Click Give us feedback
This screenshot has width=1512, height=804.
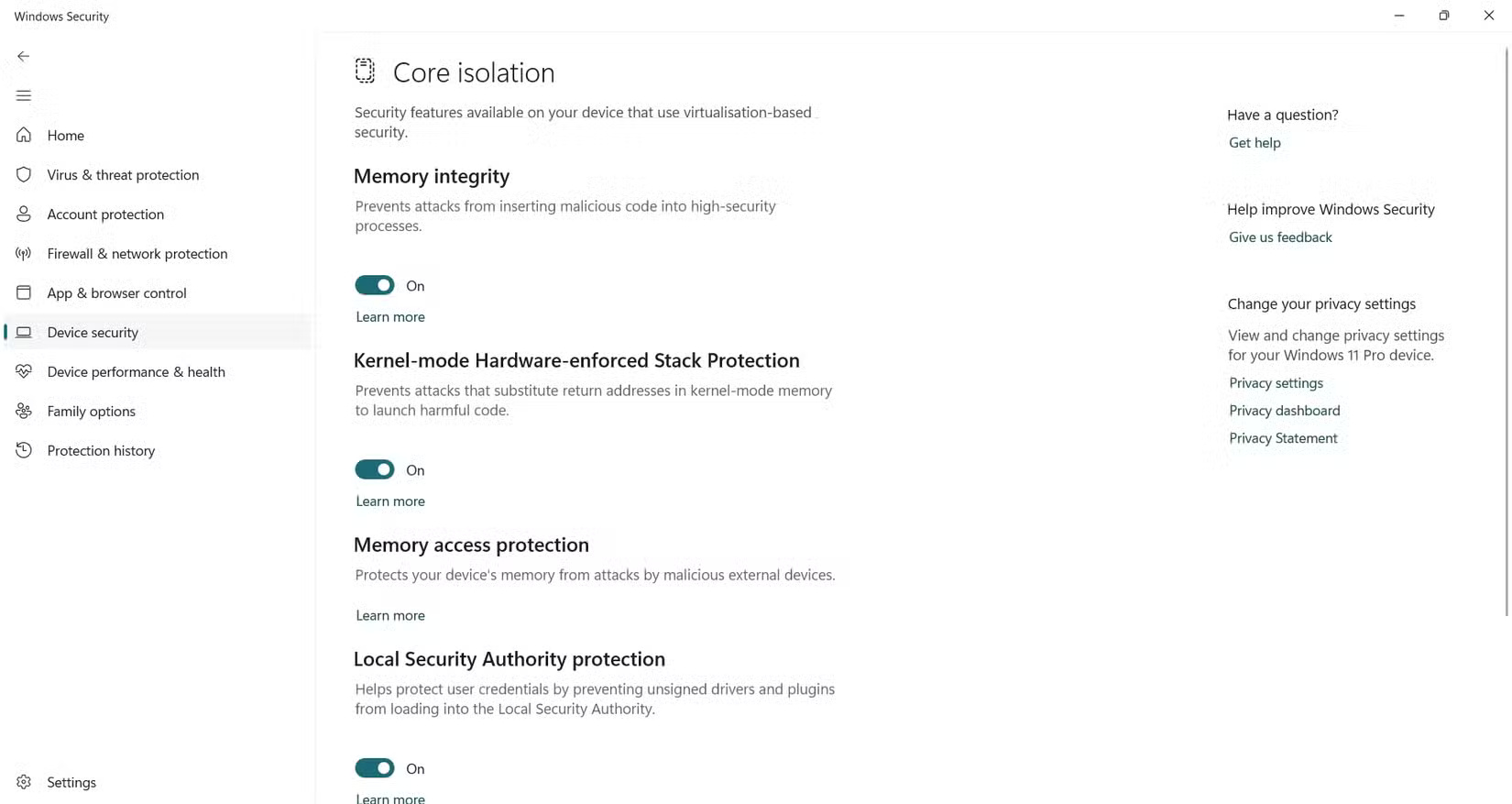coord(1279,237)
